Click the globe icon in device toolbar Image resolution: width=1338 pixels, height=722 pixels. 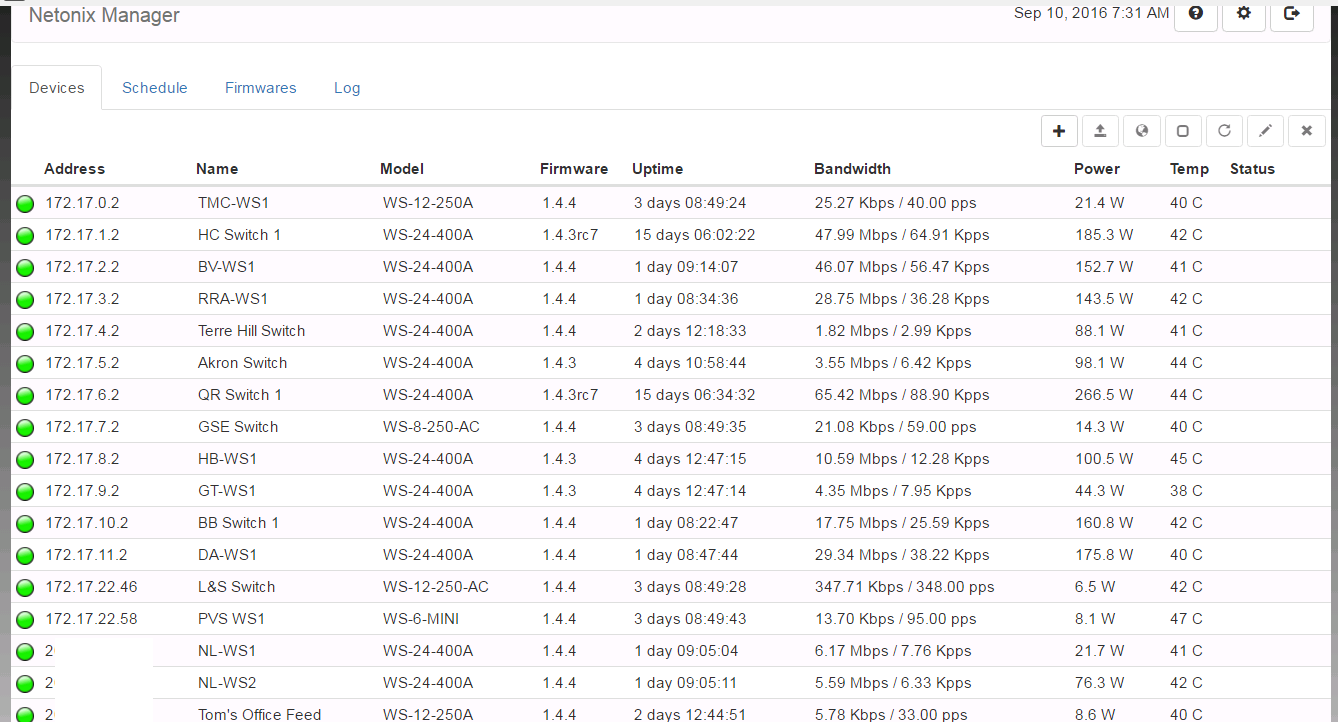(x=1141, y=131)
